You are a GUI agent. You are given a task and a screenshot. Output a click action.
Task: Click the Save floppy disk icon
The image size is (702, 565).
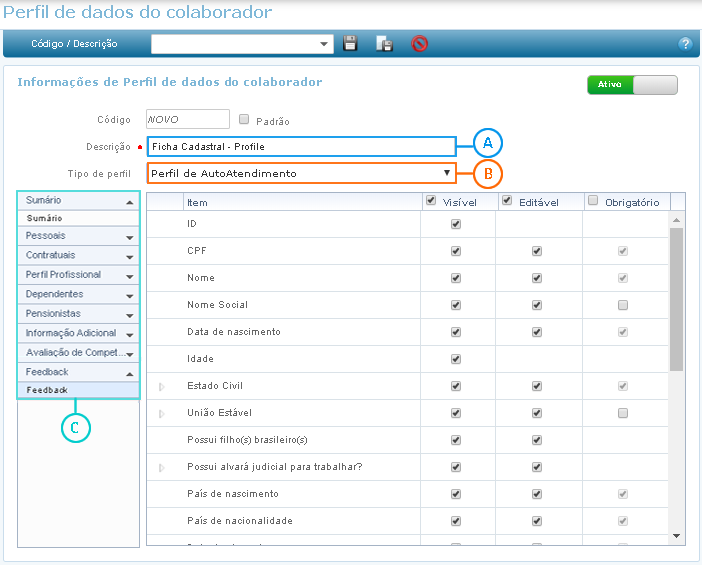[350, 43]
